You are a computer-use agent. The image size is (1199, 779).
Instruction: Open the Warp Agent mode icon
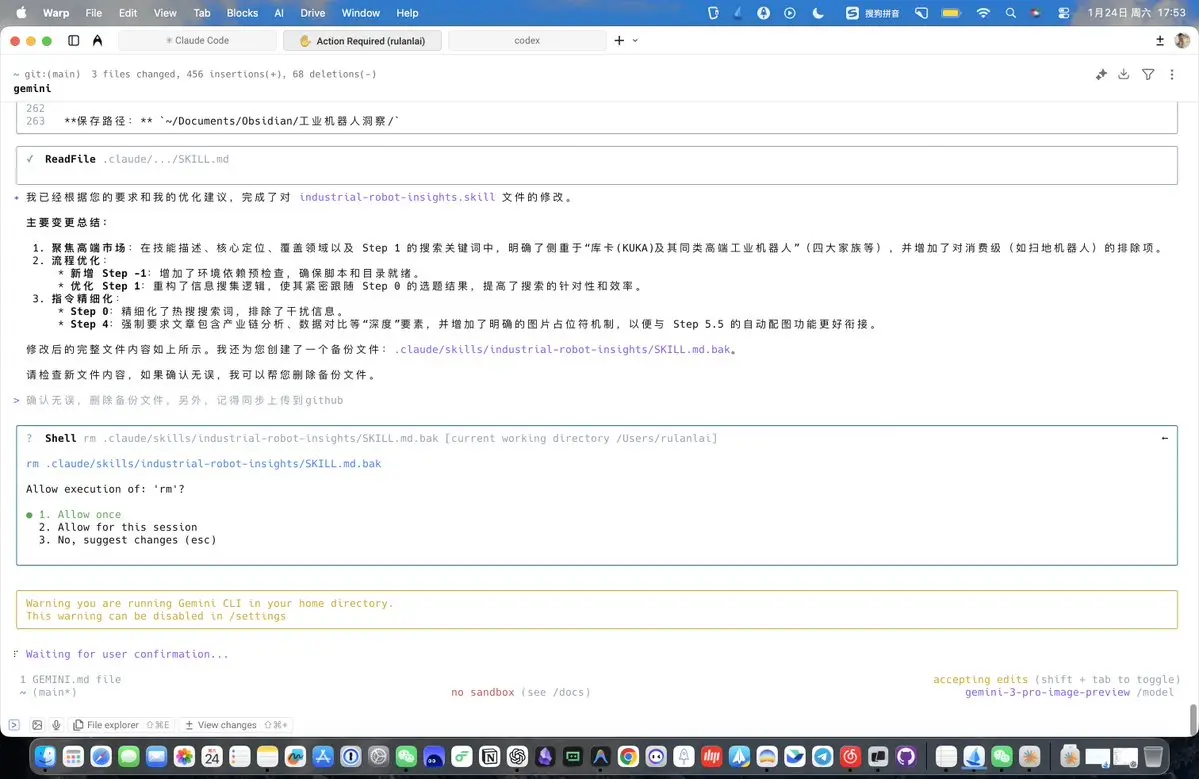pos(97,41)
